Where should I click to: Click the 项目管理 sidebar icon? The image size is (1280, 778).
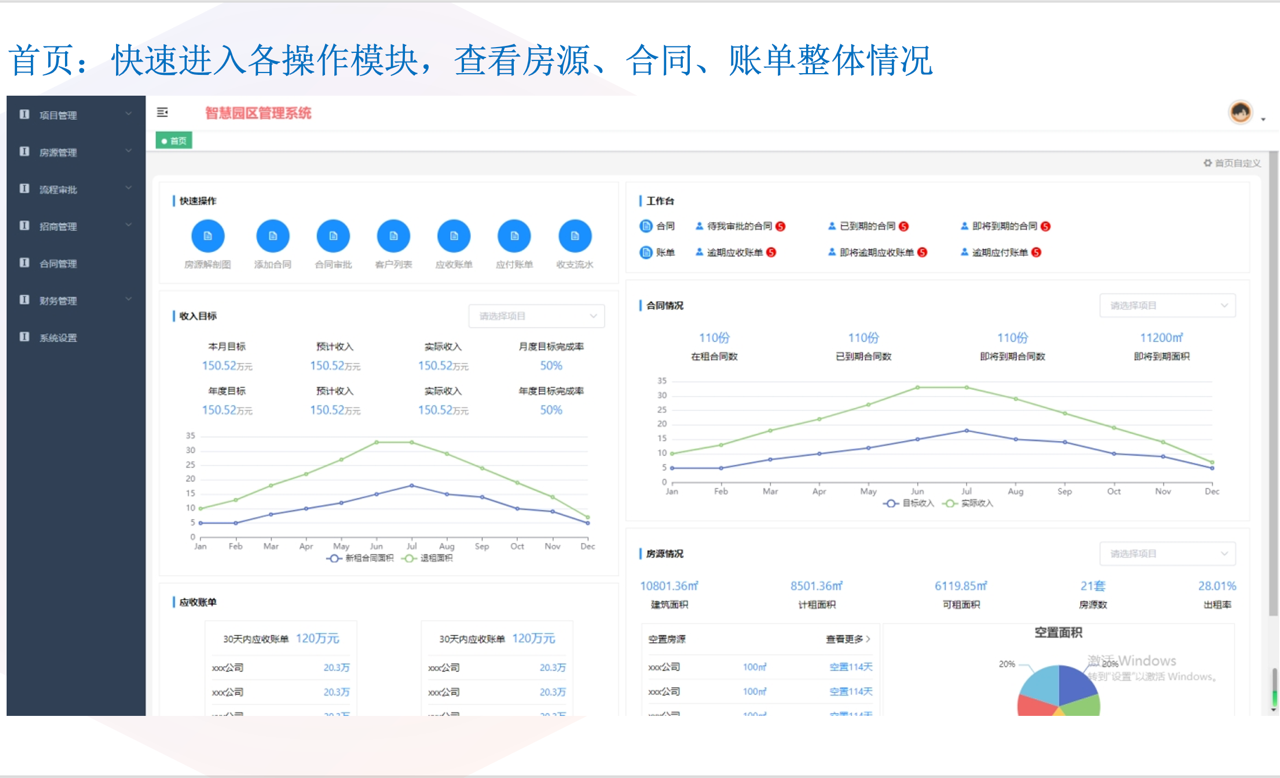click(24, 115)
